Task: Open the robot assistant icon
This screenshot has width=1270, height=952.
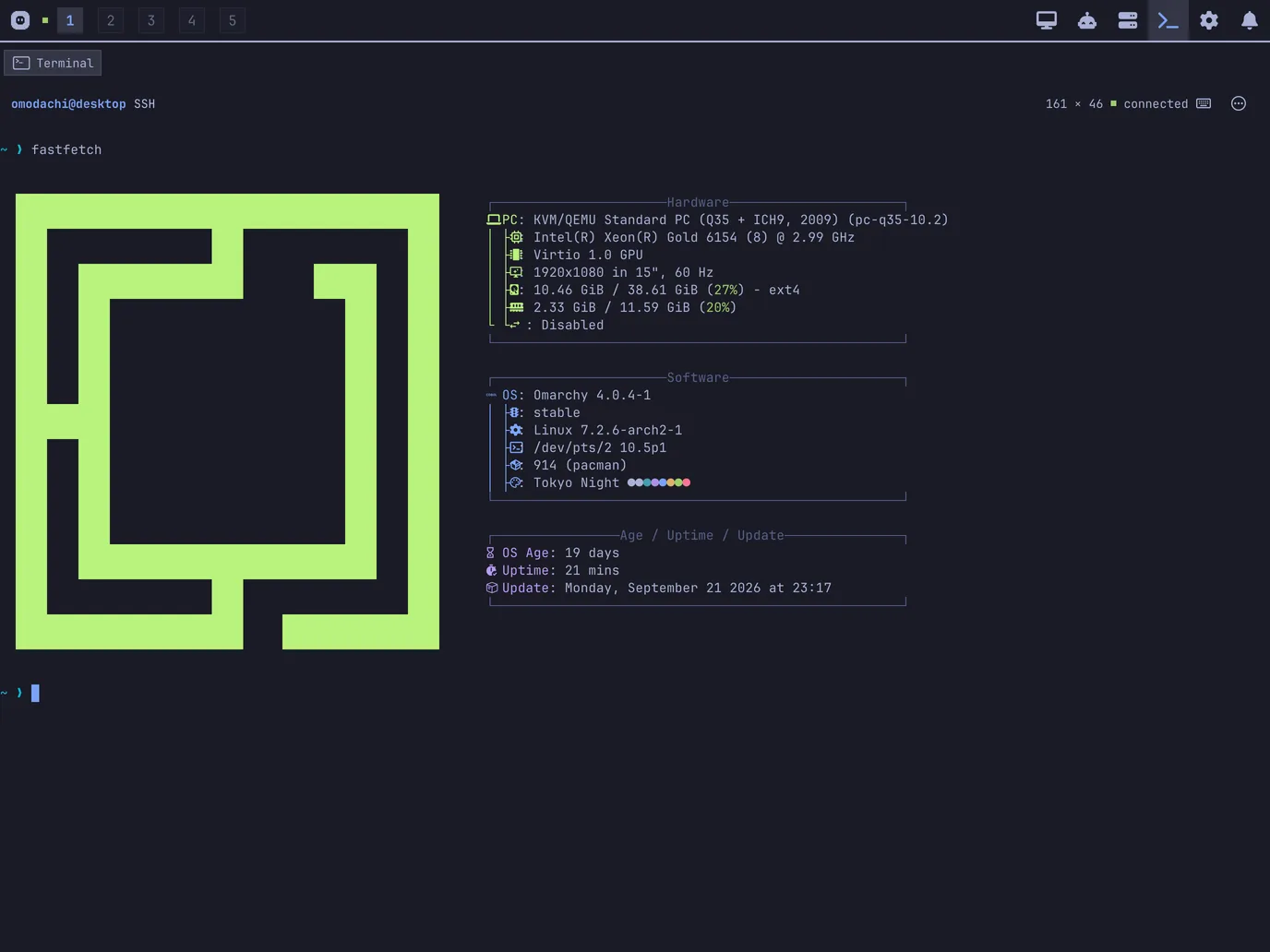Action: pos(1087,20)
